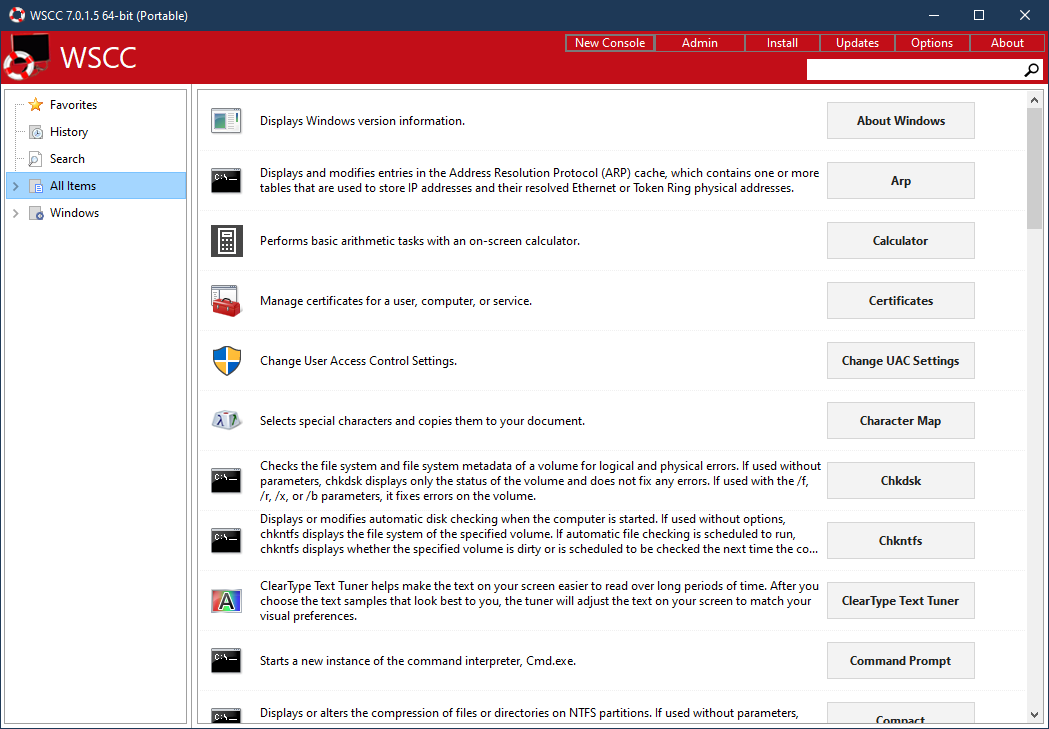This screenshot has width=1049, height=729.
Task: Click the Chkntfs console icon
Action: coord(226,540)
